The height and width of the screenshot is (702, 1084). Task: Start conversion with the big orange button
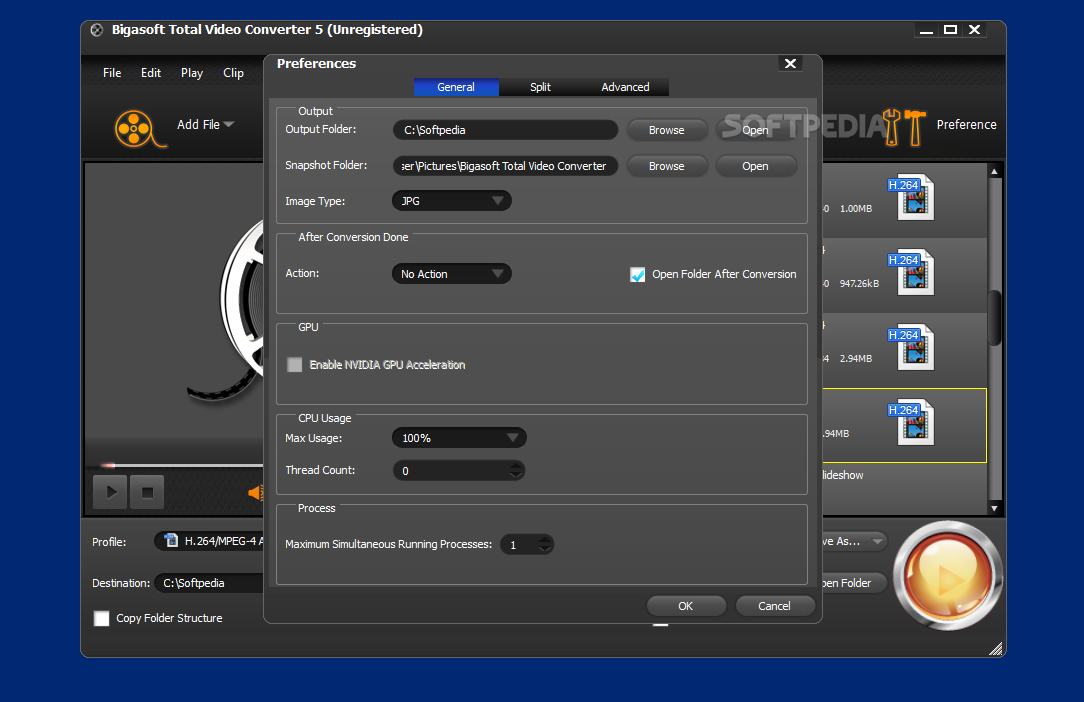click(x=947, y=575)
